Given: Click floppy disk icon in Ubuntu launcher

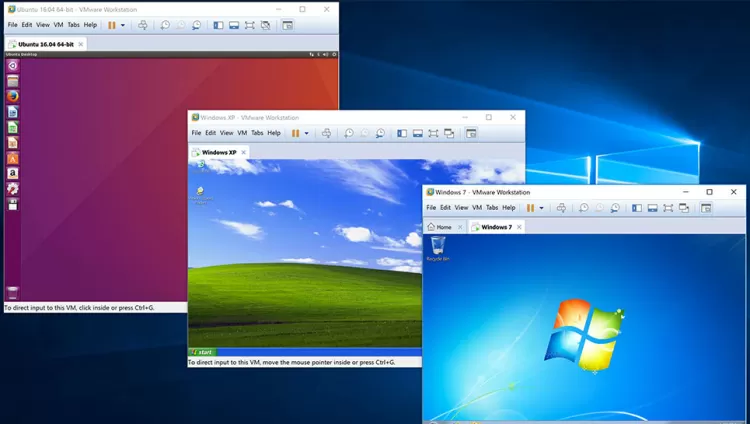Looking at the screenshot, I should (13, 204).
